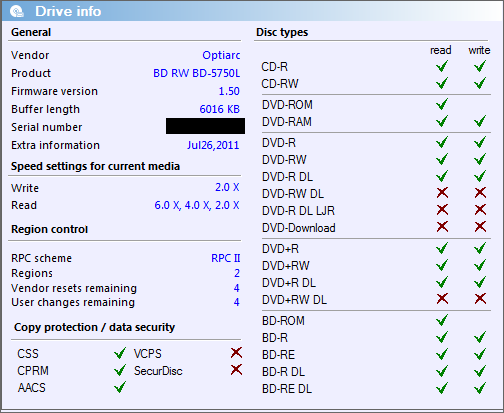The image size is (504, 413).
Task: Click the DVD-ROM read checkmark
Action: pyautogui.click(x=442, y=104)
